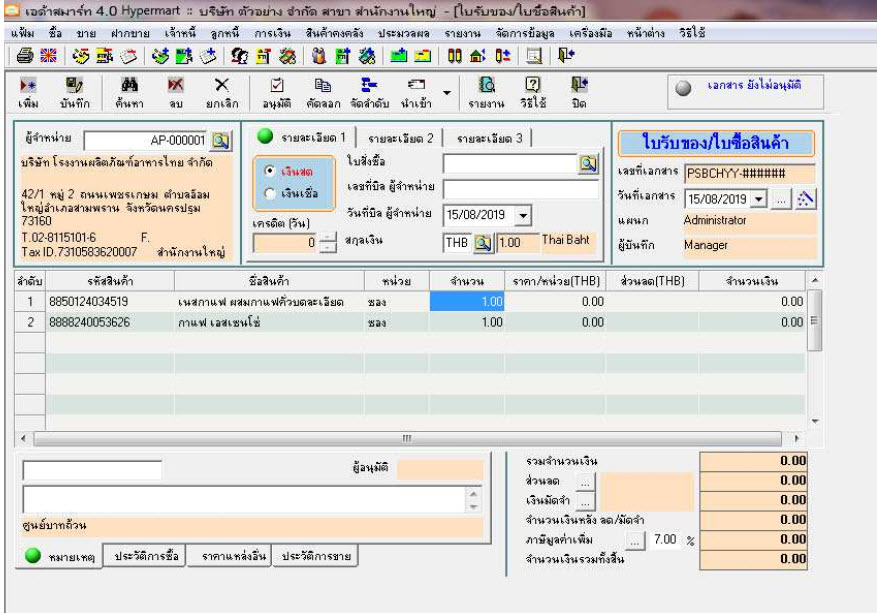Click the เลขที่บิล ผู้จำหน่าย input field

point(521,189)
